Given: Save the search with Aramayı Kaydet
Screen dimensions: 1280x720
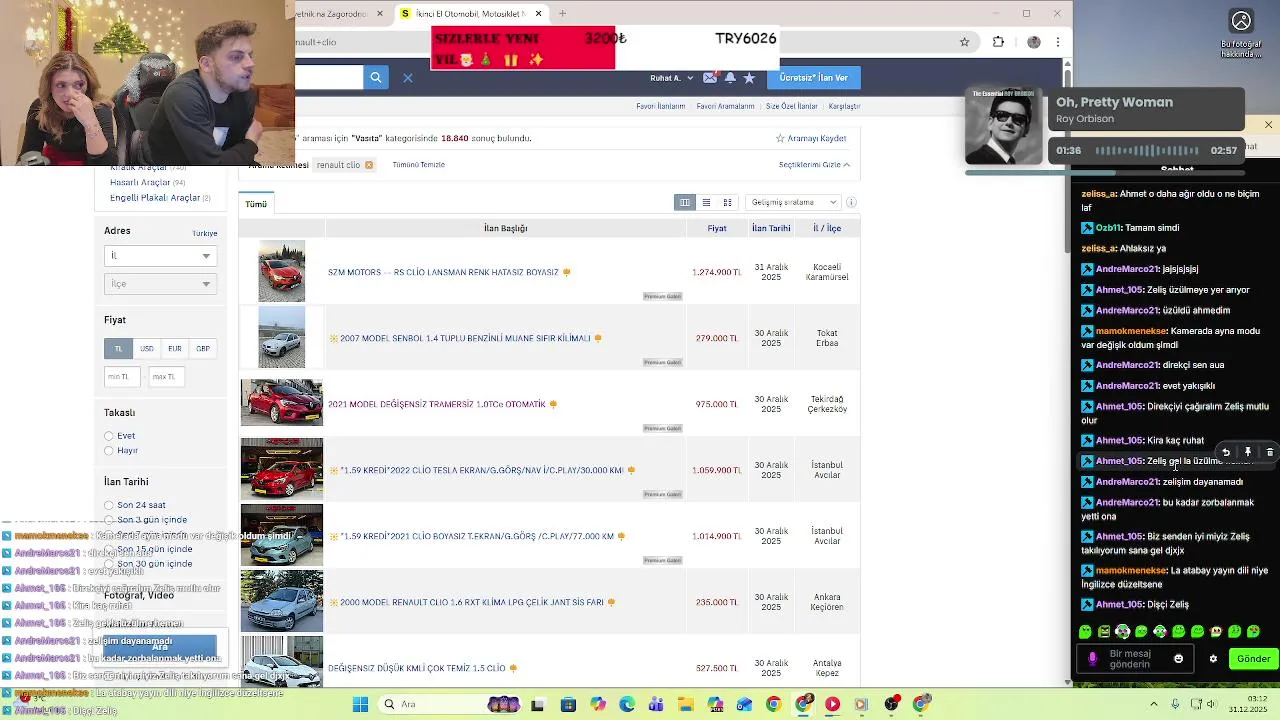Looking at the screenshot, I should [x=811, y=138].
